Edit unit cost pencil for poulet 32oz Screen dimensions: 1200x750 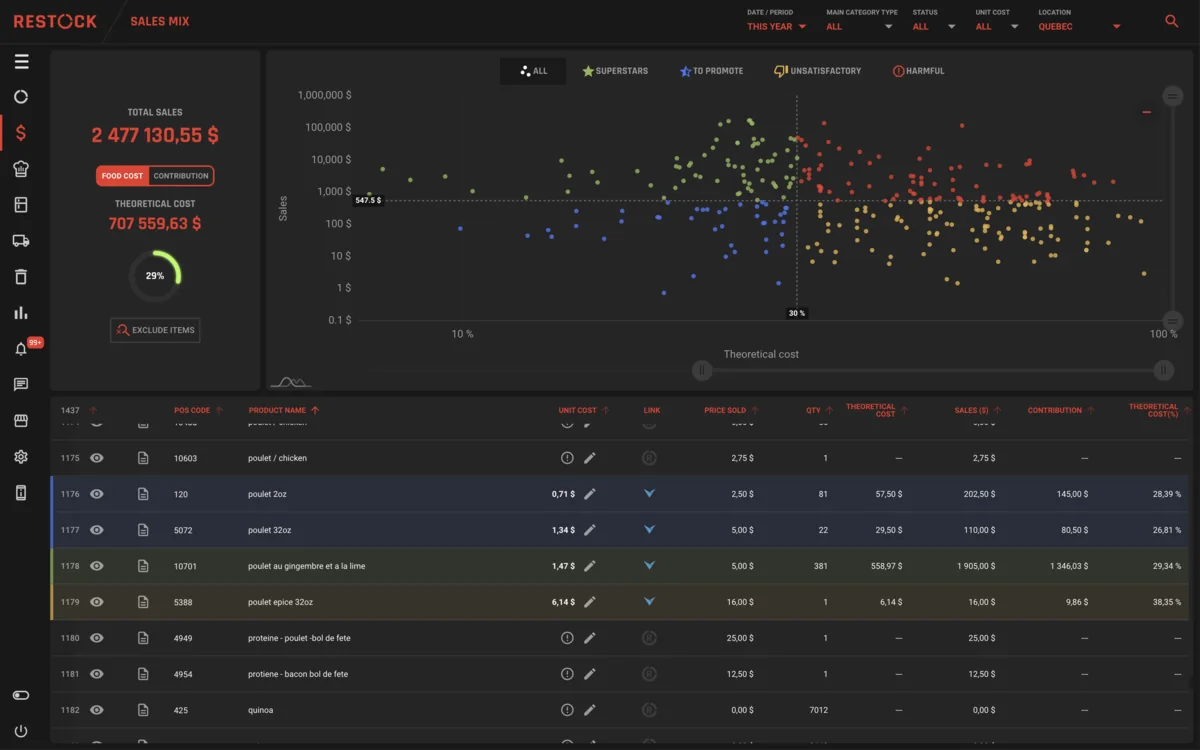pos(590,530)
